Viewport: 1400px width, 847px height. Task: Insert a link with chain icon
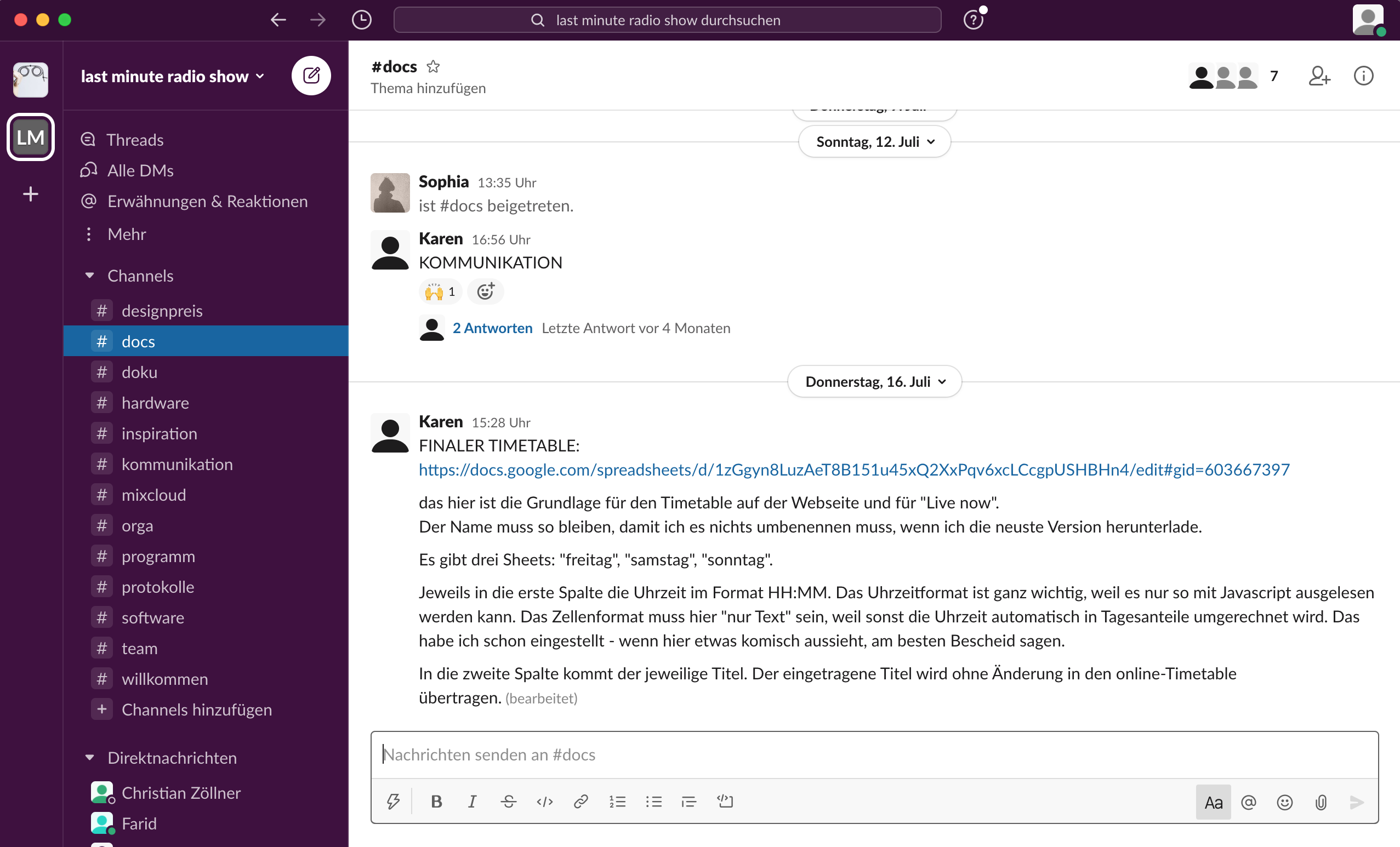[580, 802]
